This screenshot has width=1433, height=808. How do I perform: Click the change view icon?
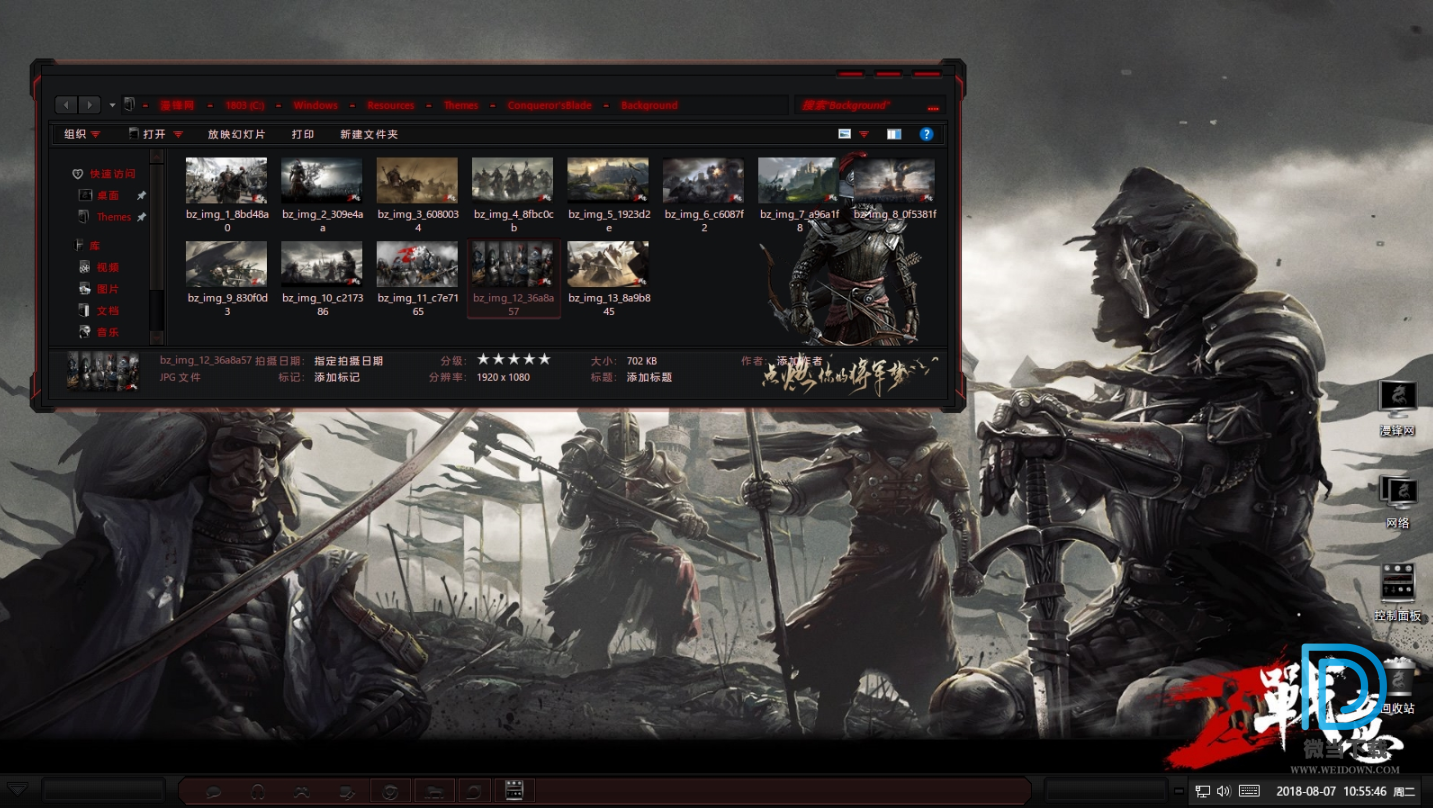(x=844, y=134)
